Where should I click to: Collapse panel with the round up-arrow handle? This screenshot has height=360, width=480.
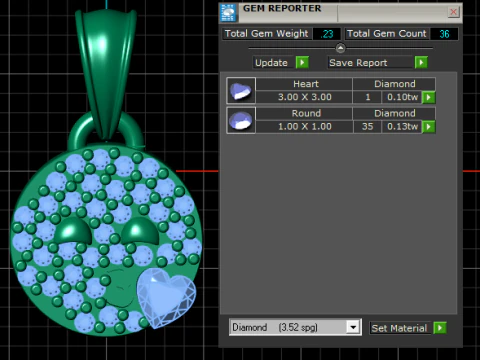click(x=340, y=48)
